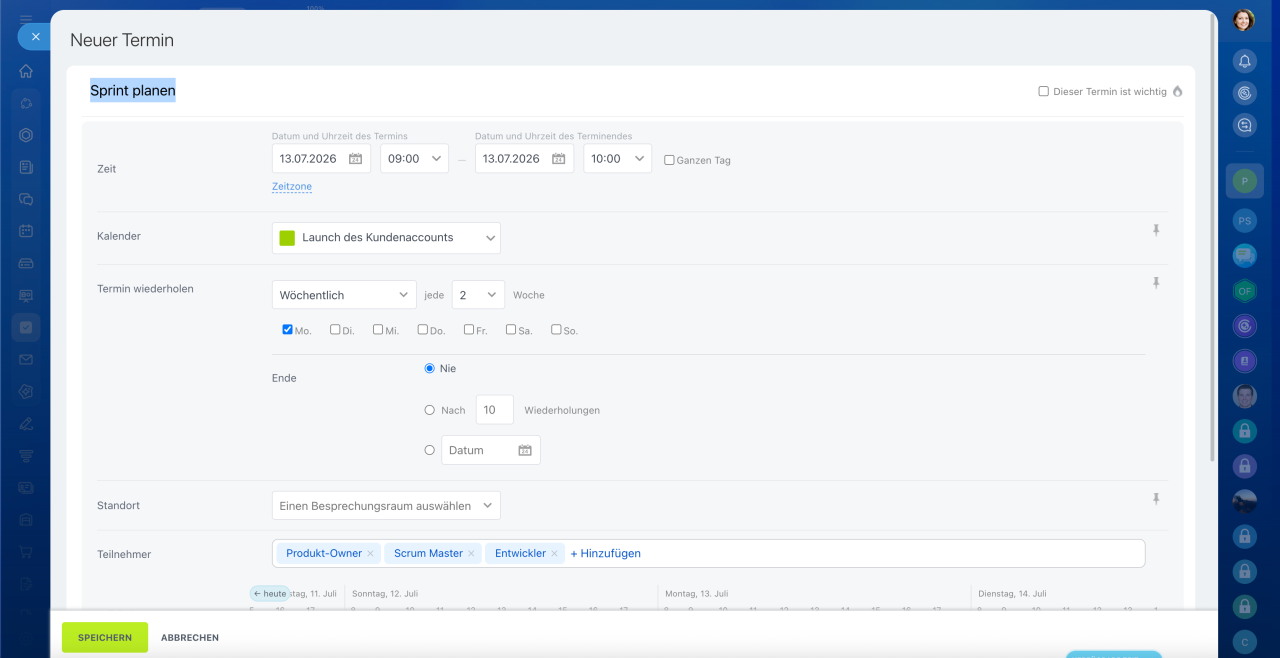The image size is (1280, 658).
Task: Open calendar icon in recurrence end Datum field
Action: pos(525,450)
